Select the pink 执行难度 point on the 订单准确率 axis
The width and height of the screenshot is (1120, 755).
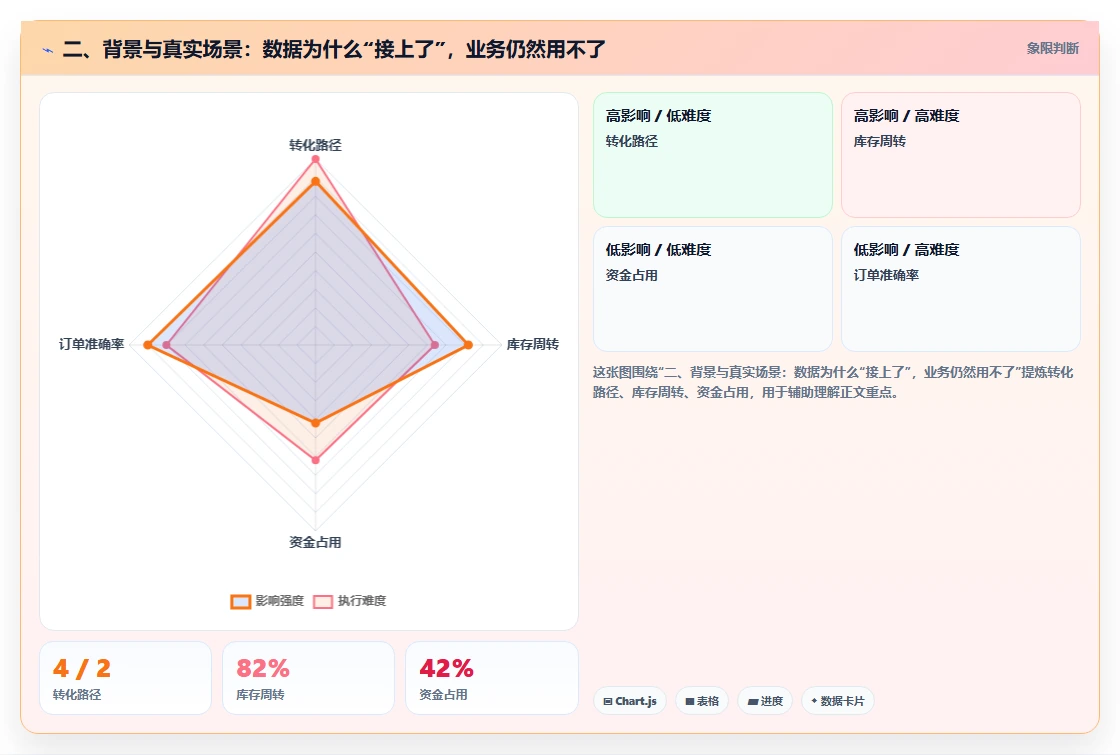click(166, 345)
